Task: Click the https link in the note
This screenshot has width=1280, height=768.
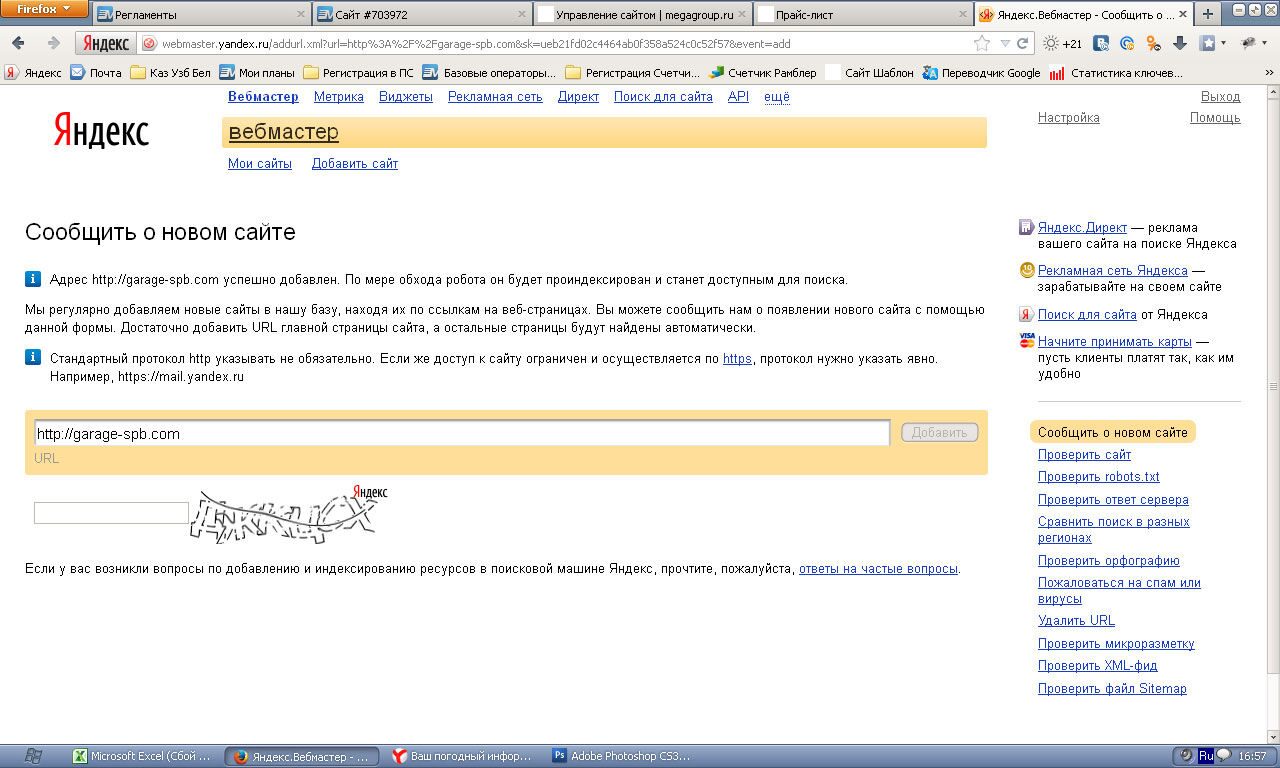Action: tap(737, 358)
